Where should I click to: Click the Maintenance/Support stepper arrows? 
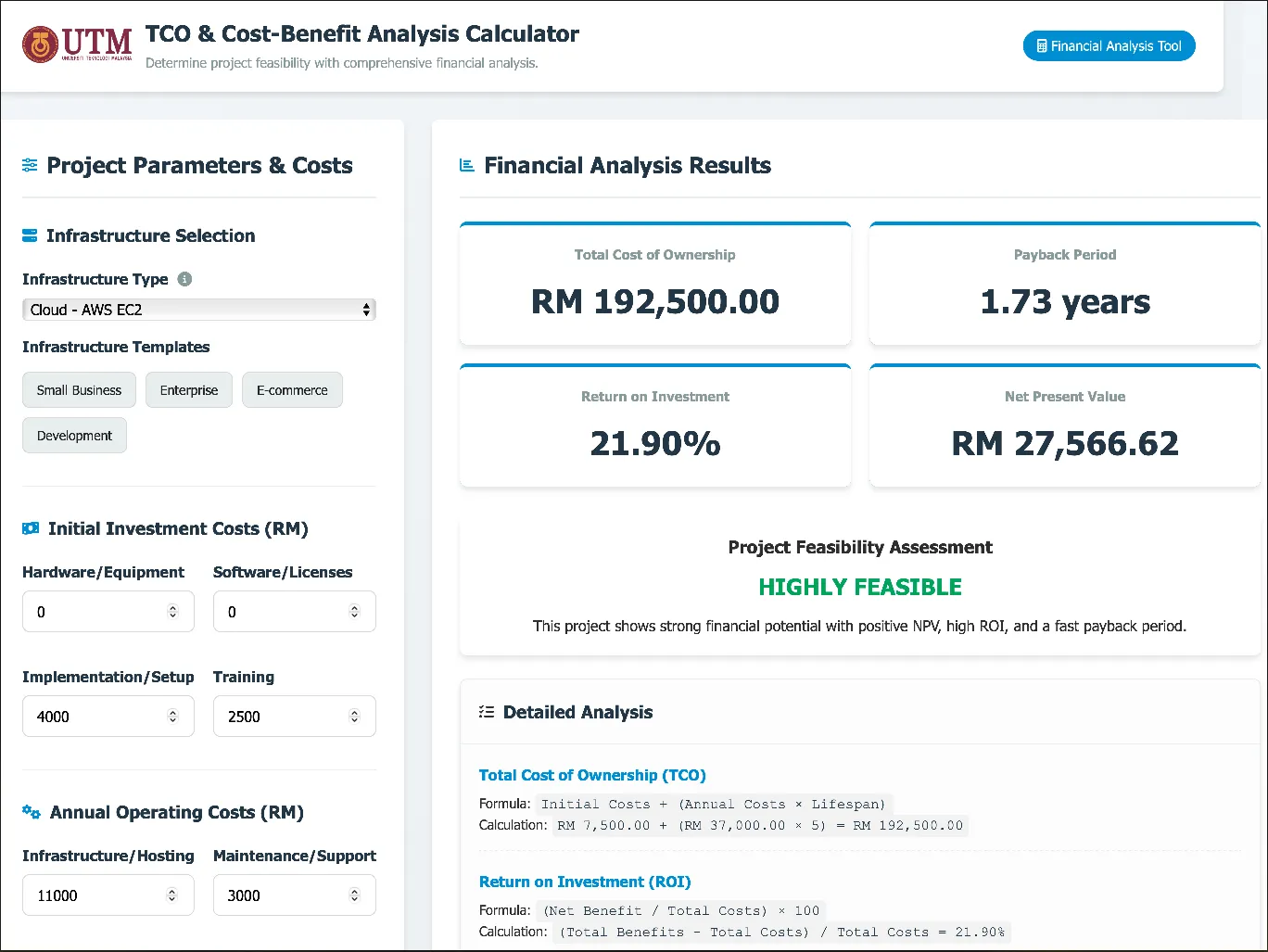[x=354, y=895]
